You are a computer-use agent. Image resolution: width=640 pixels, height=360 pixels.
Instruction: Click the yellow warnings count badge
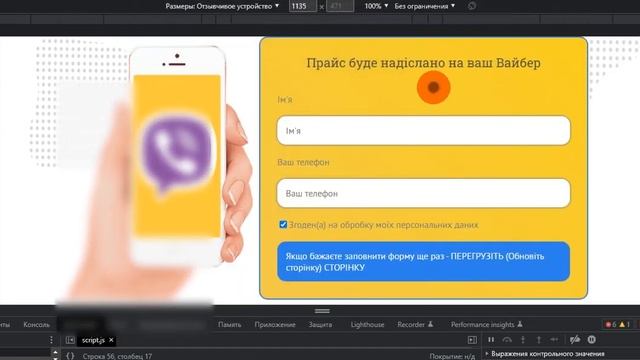click(624, 324)
